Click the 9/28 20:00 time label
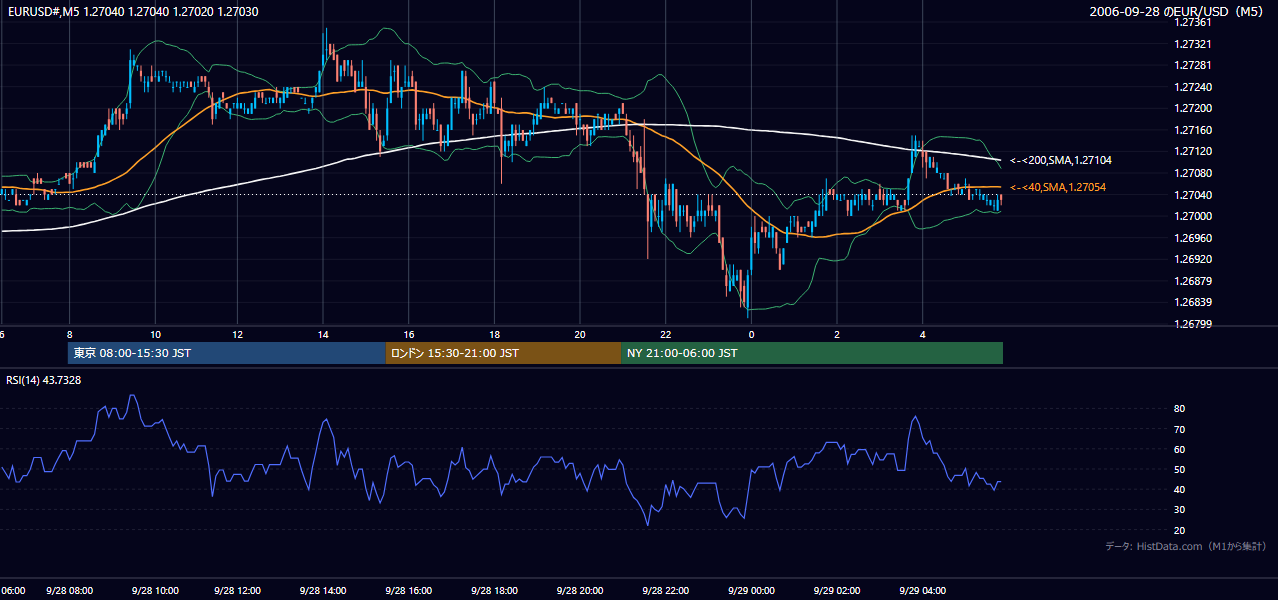1278x600 pixels. point(580,590)
